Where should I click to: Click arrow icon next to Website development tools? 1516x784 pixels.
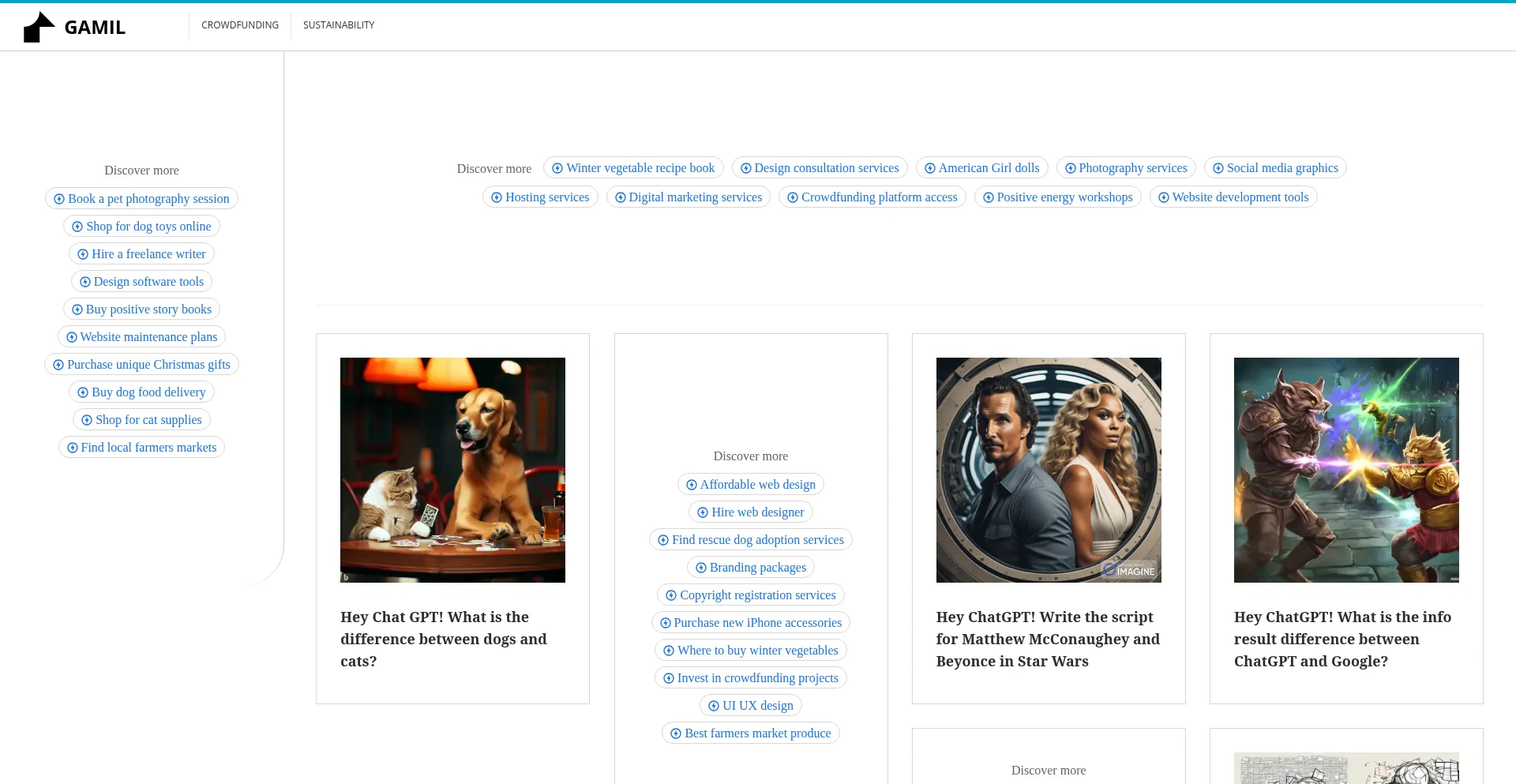(x=1164, y=197)
